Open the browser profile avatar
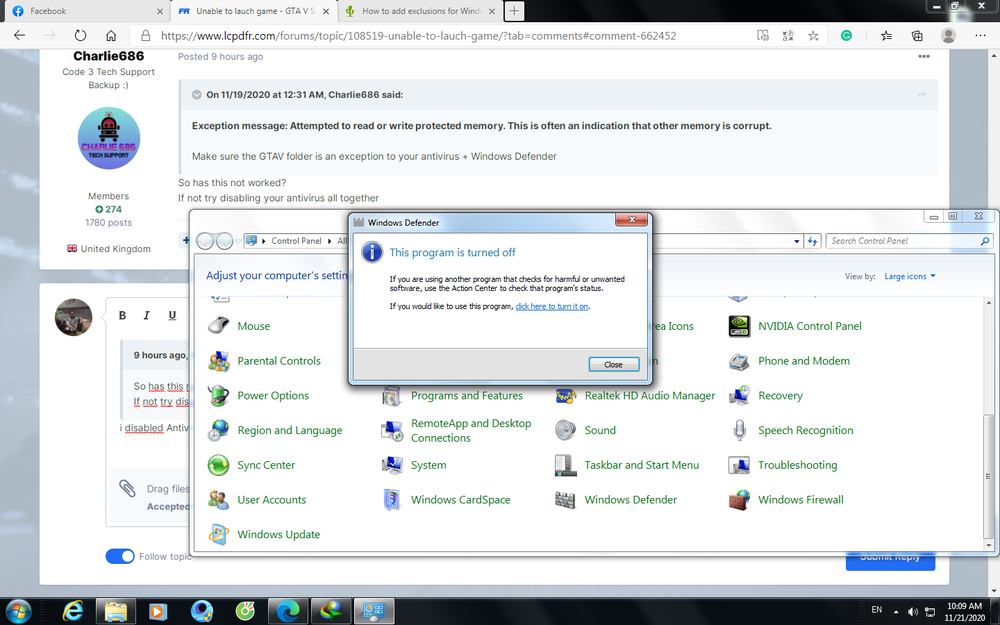Viewport: 1000px width, 625px height. (948, 36)
